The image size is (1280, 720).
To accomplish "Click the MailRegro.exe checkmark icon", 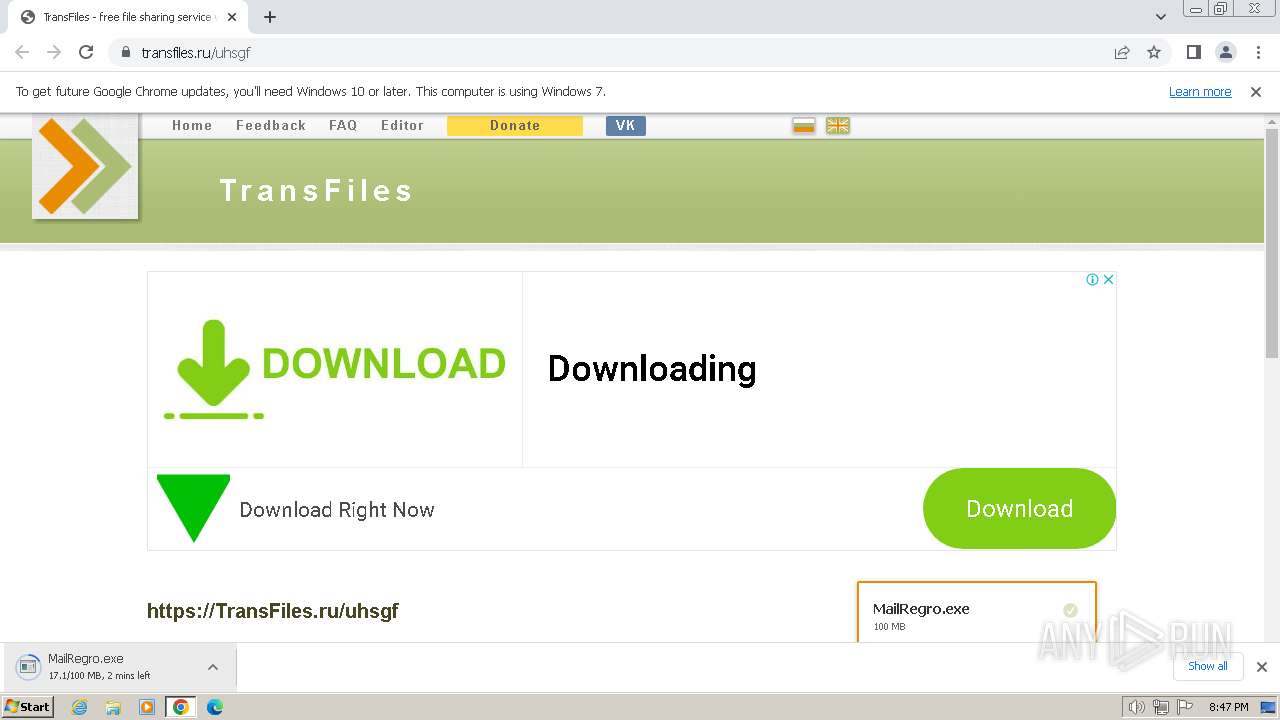I will tap(1070, 610).
